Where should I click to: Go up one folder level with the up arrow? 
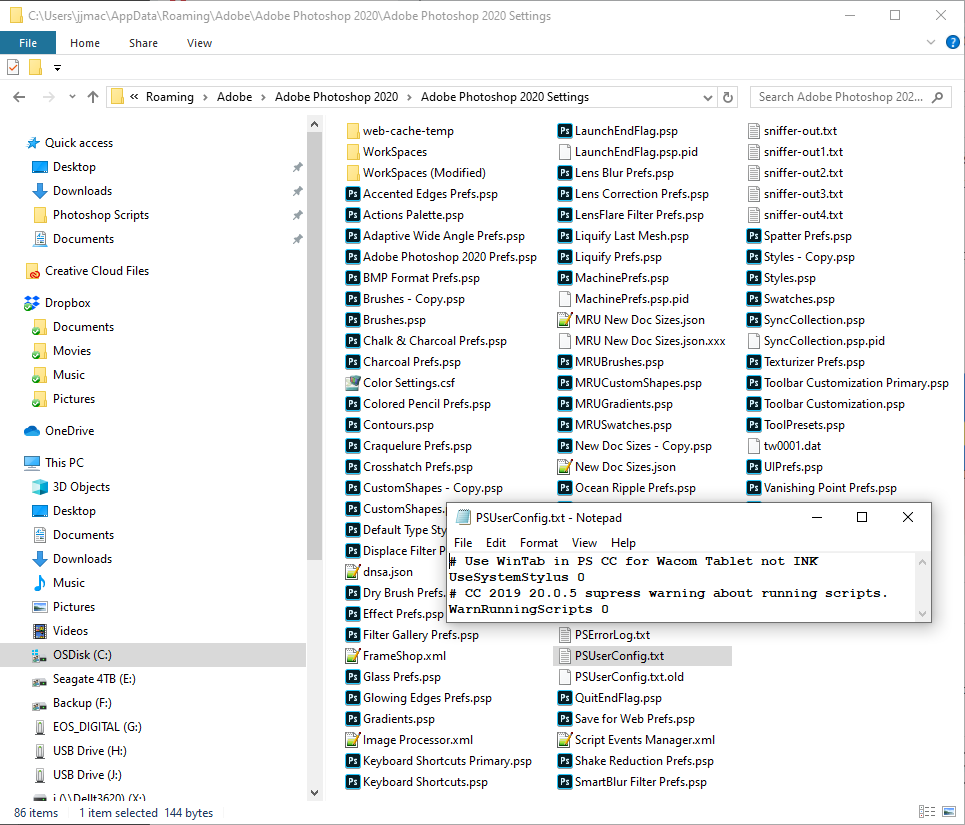[x=93, y=97]
